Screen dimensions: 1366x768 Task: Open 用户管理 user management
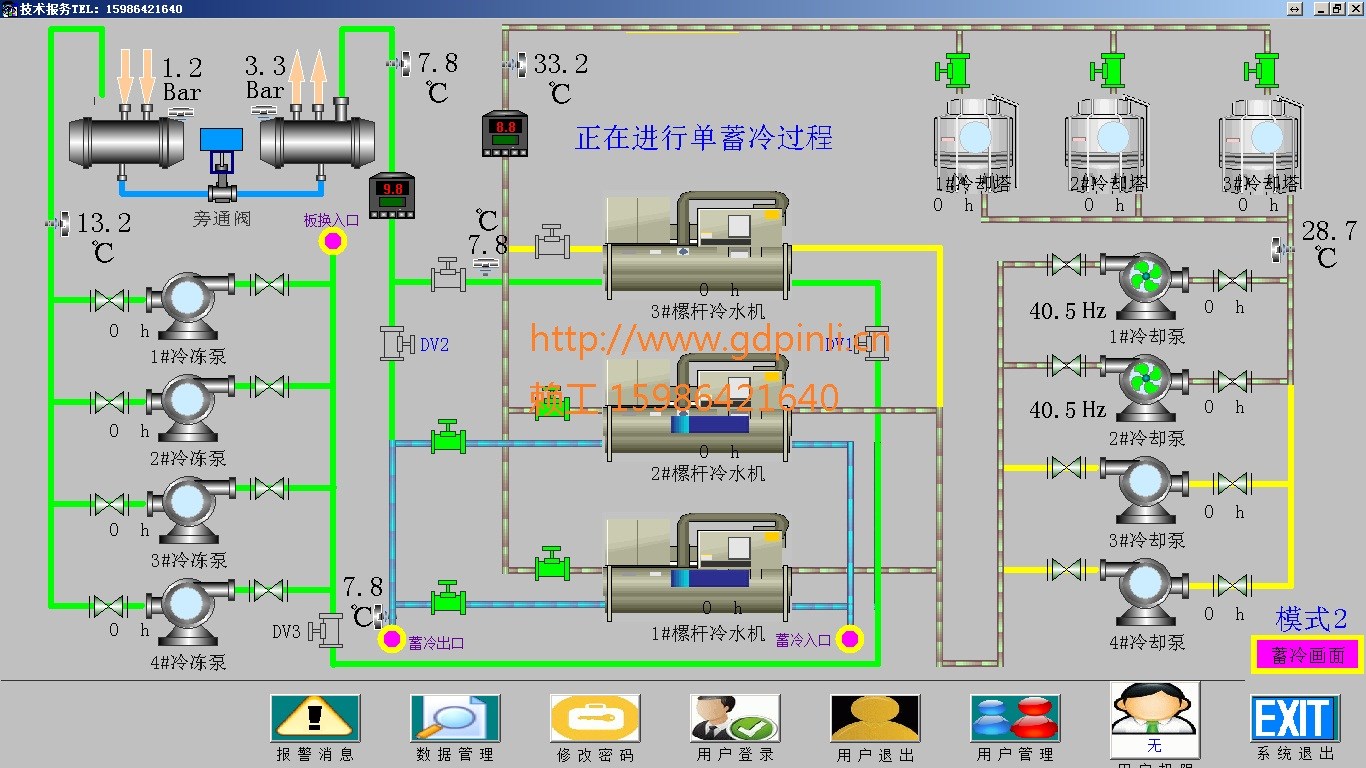(1015, 718)
